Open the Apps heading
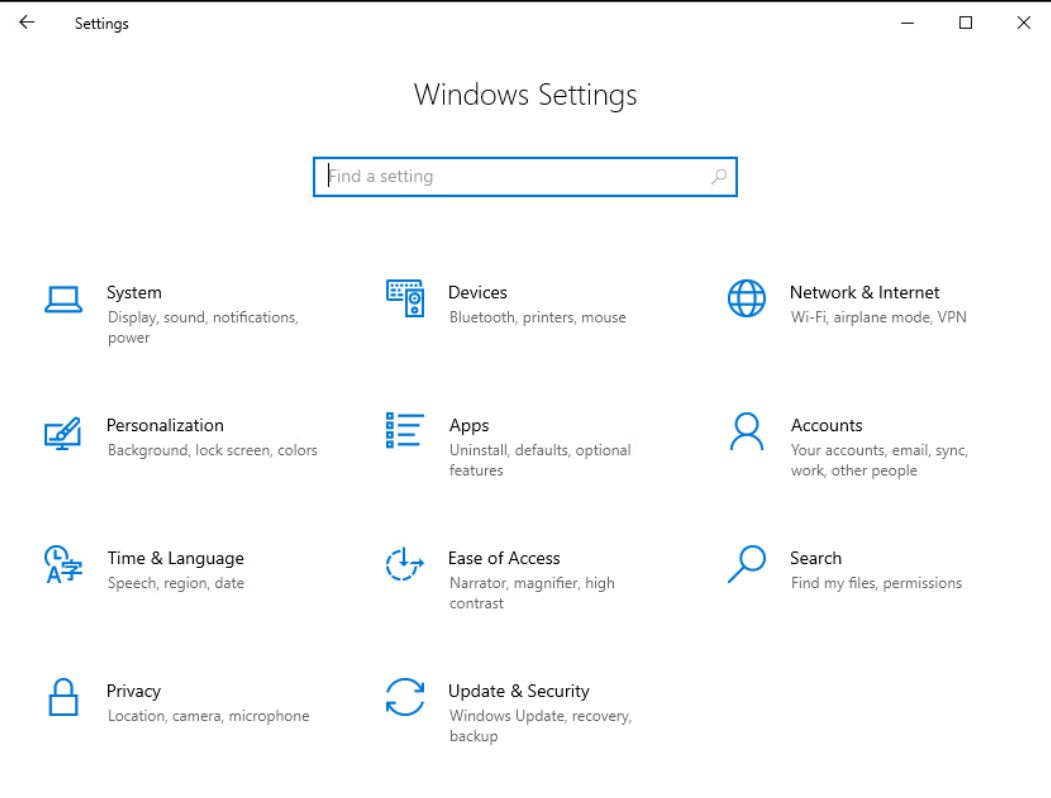The image size is (1051, 798). click(x=469, y=426)
